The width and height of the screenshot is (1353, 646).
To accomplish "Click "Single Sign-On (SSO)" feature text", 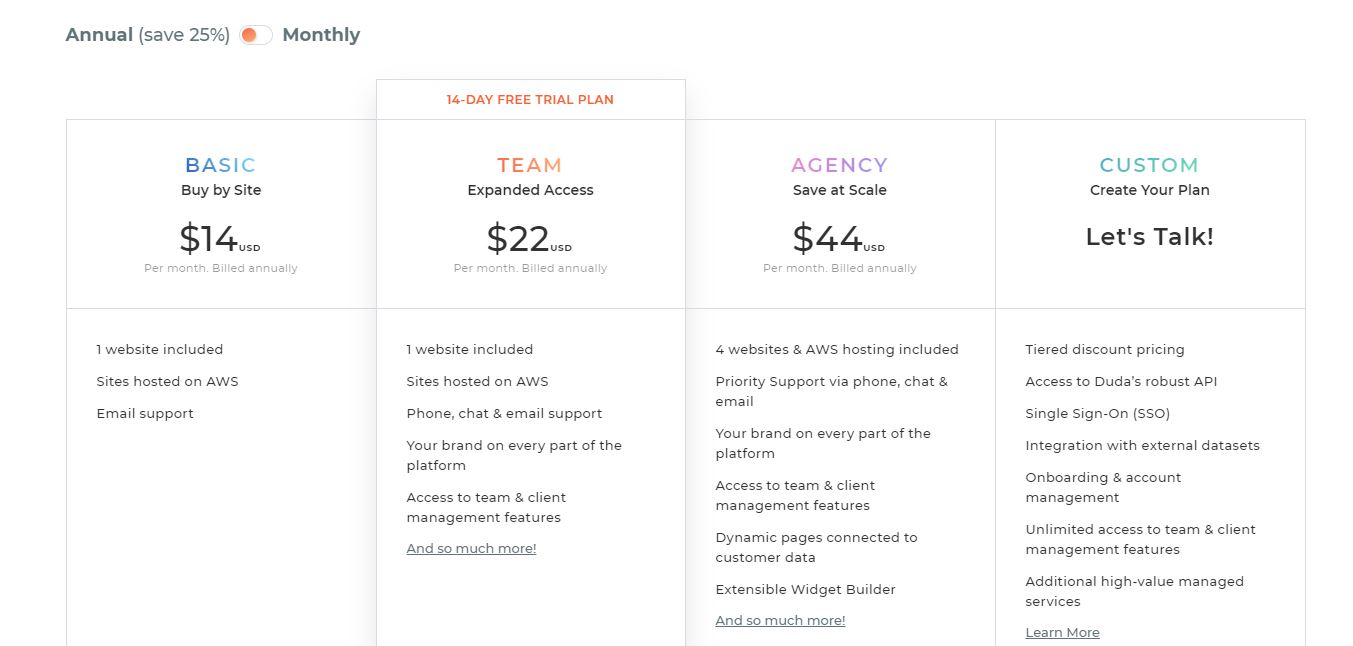I will pyautogui.click(x=1097, y=414).
